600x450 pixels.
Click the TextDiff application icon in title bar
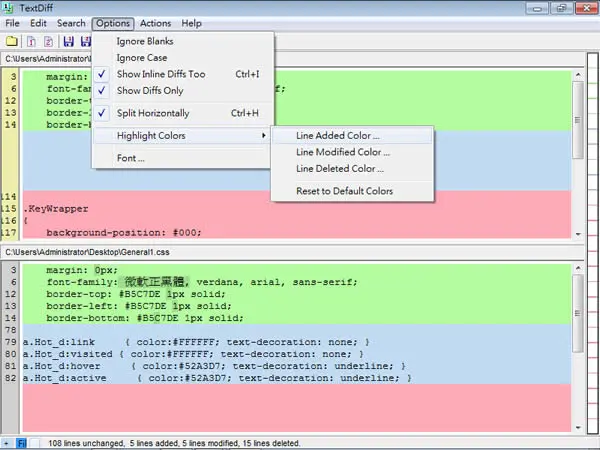(8, 7)
